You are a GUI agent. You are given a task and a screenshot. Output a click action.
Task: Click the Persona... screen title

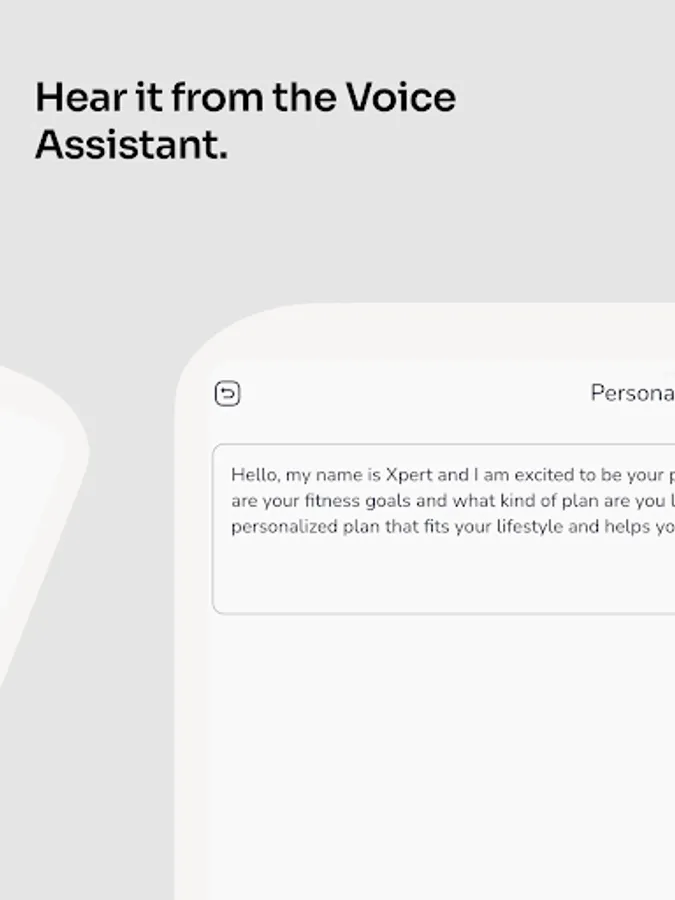pyautogui.click(x=633, y=393)
